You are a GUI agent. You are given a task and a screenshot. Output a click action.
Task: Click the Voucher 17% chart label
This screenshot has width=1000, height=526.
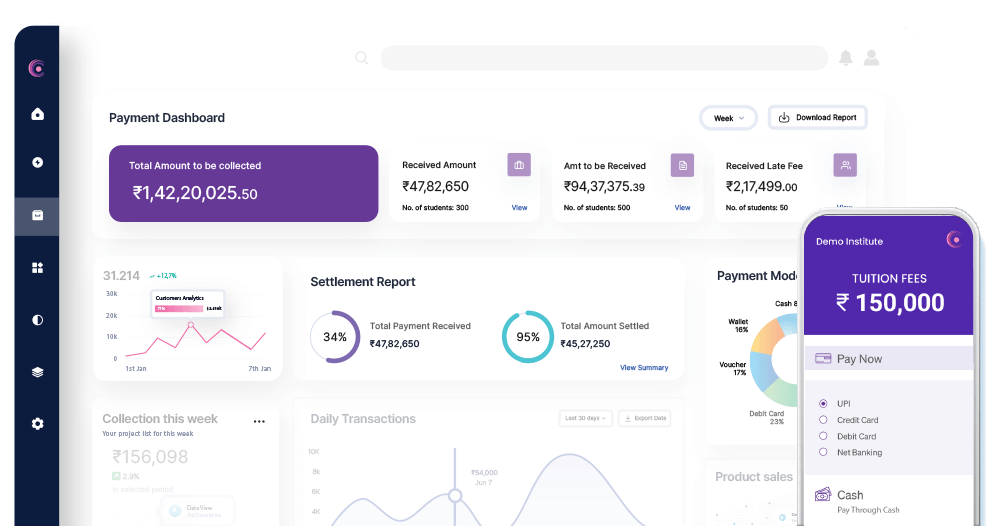click(x=733, y=369)
